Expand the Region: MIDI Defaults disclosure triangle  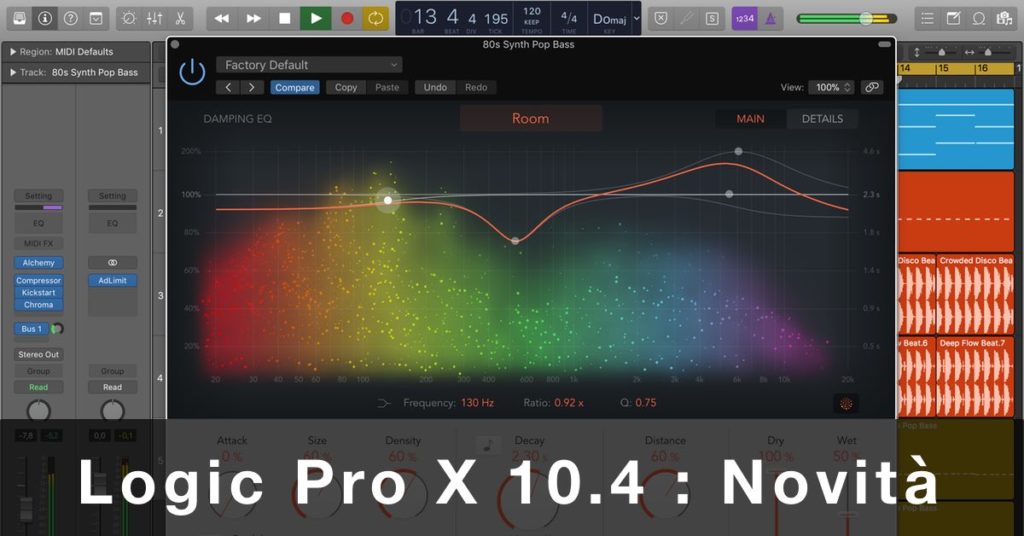tap(13, 52)
